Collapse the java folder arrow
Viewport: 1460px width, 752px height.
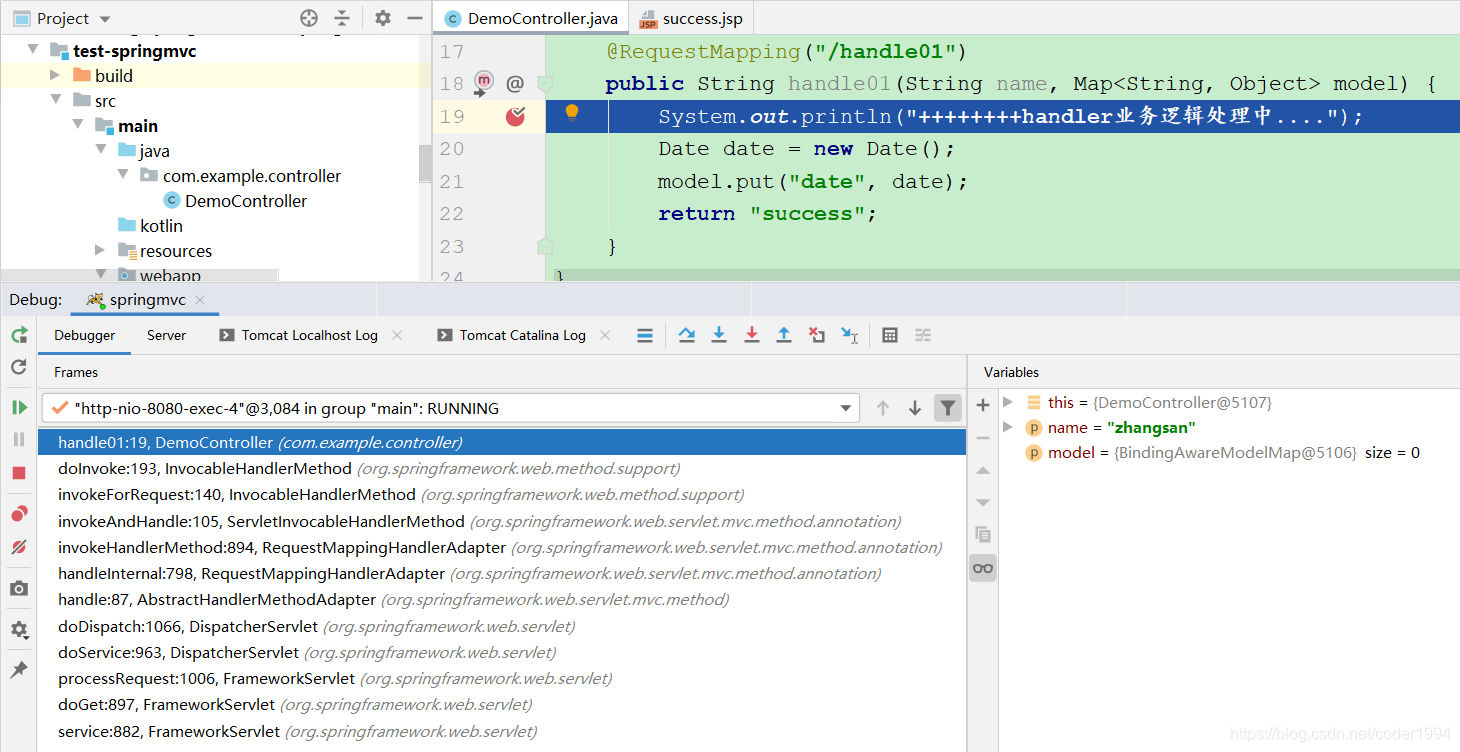[x=100, y=150]
